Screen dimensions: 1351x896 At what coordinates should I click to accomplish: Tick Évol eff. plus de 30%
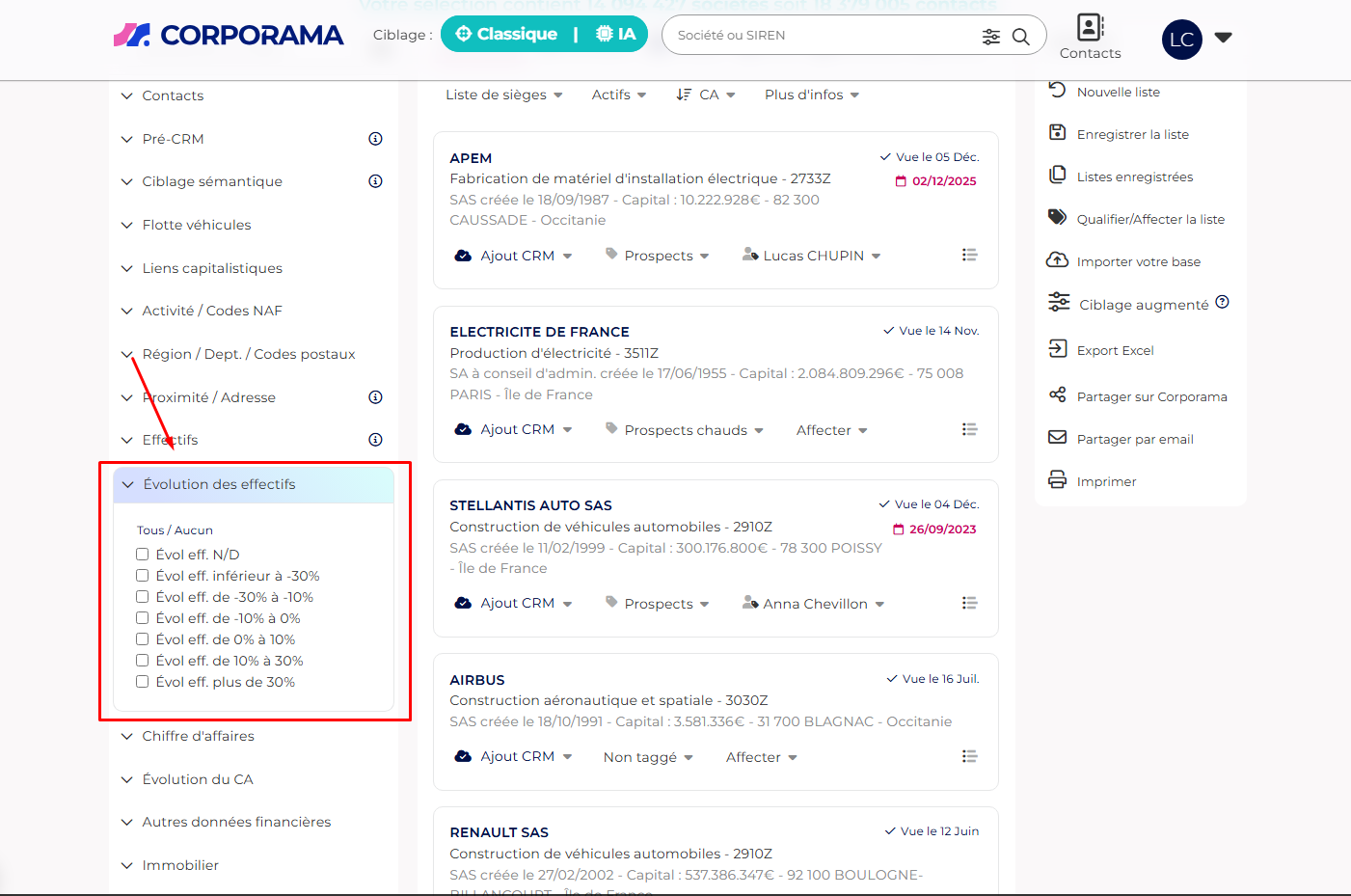[143, 682]
